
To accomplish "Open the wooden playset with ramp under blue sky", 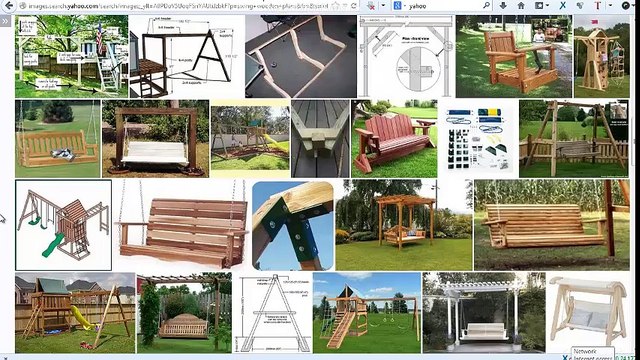I will click(367, 313).
